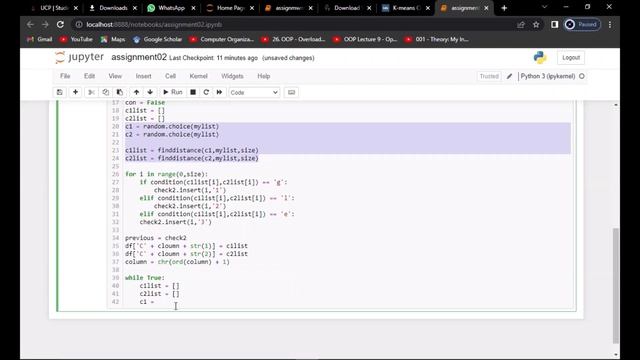Open 26. OOP - Overload... bookmark
This screenshot has height=360, width=640.
point(293,40)
